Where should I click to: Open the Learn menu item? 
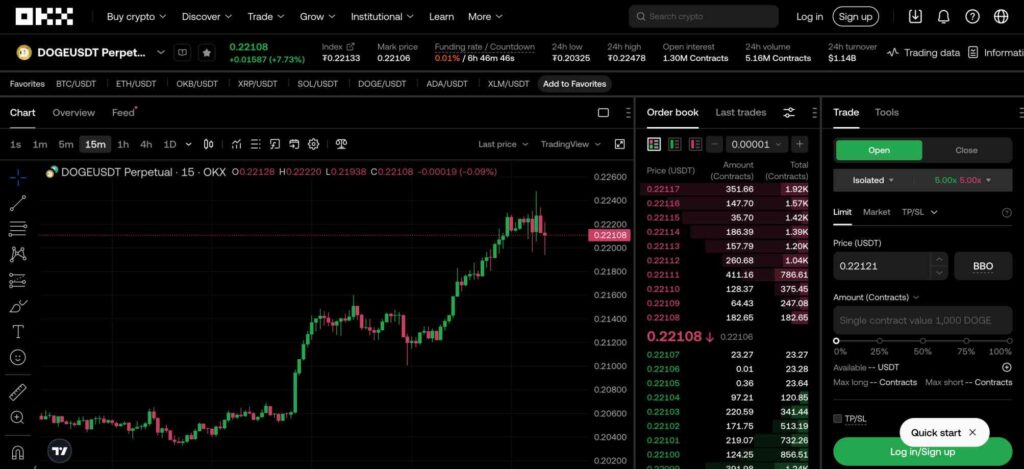pos(441,16)
